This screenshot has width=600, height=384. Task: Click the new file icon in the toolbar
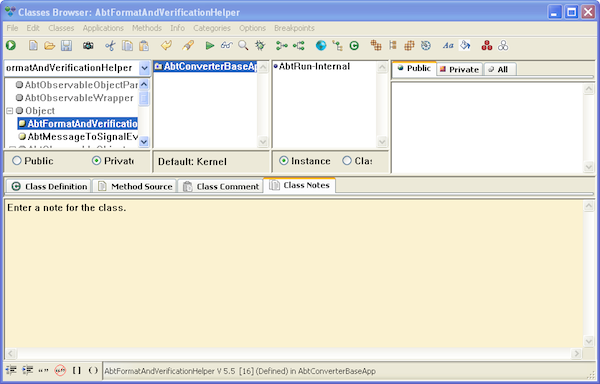[x=33, y=46]
